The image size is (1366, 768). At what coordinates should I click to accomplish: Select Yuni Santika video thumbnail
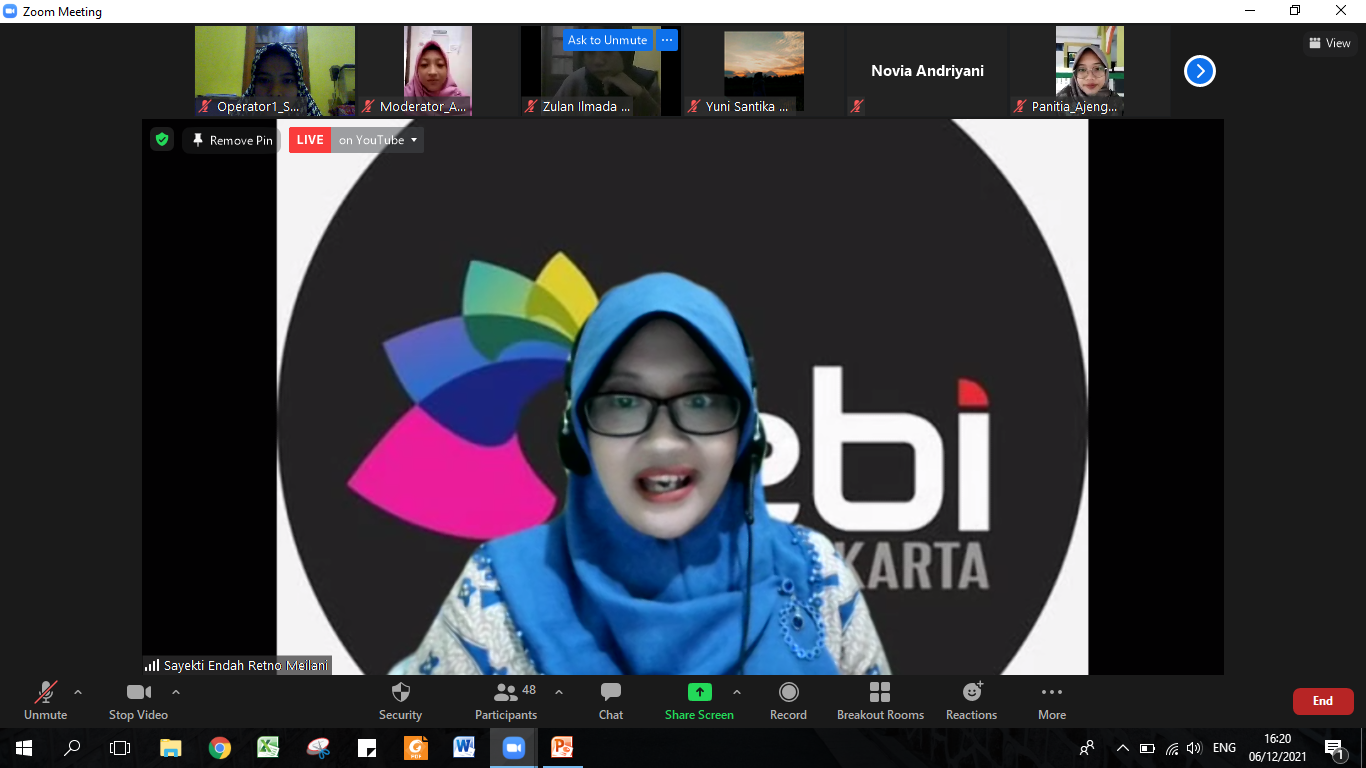764,71
